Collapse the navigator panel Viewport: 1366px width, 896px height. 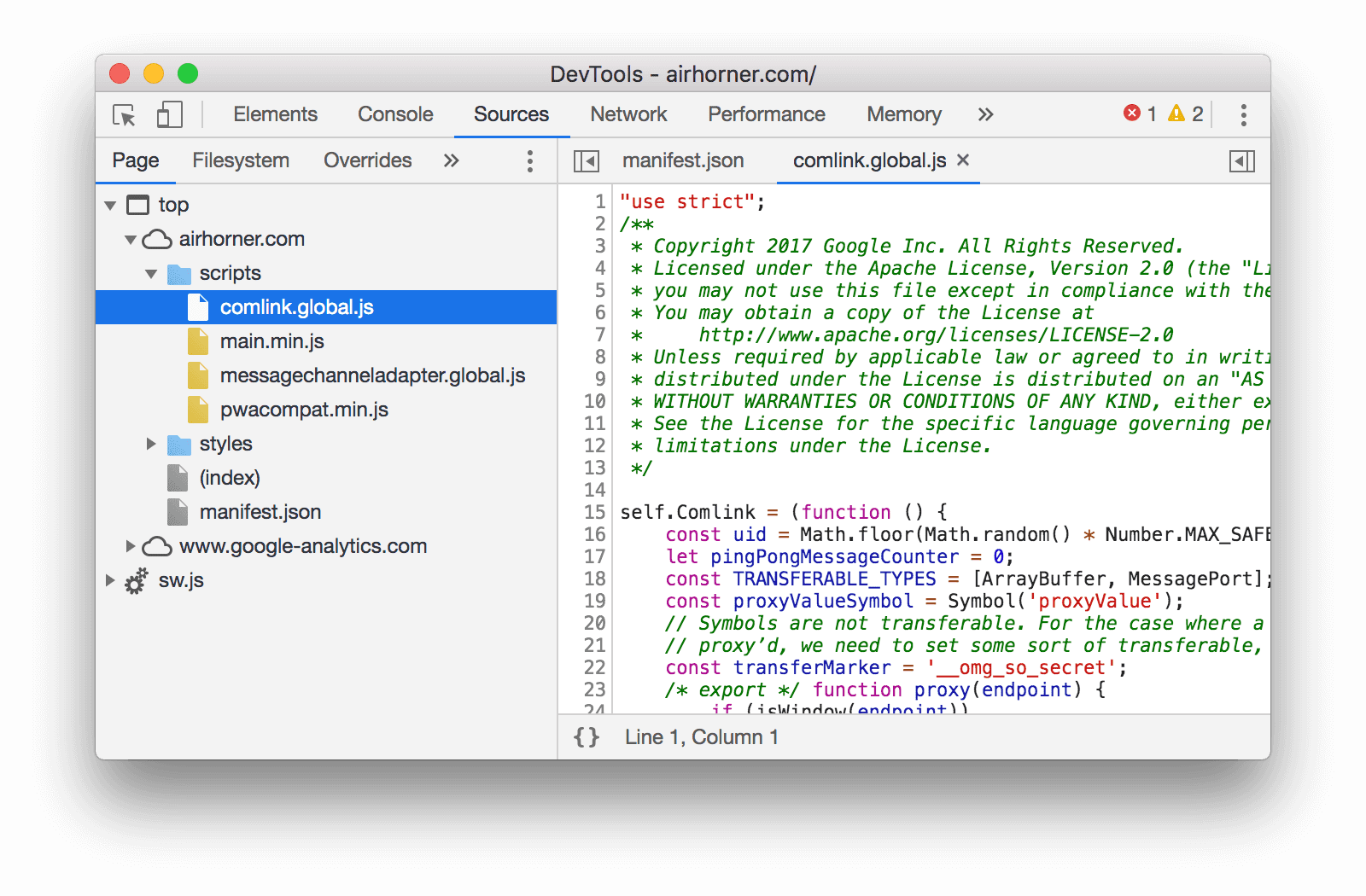tap(586, 160)
